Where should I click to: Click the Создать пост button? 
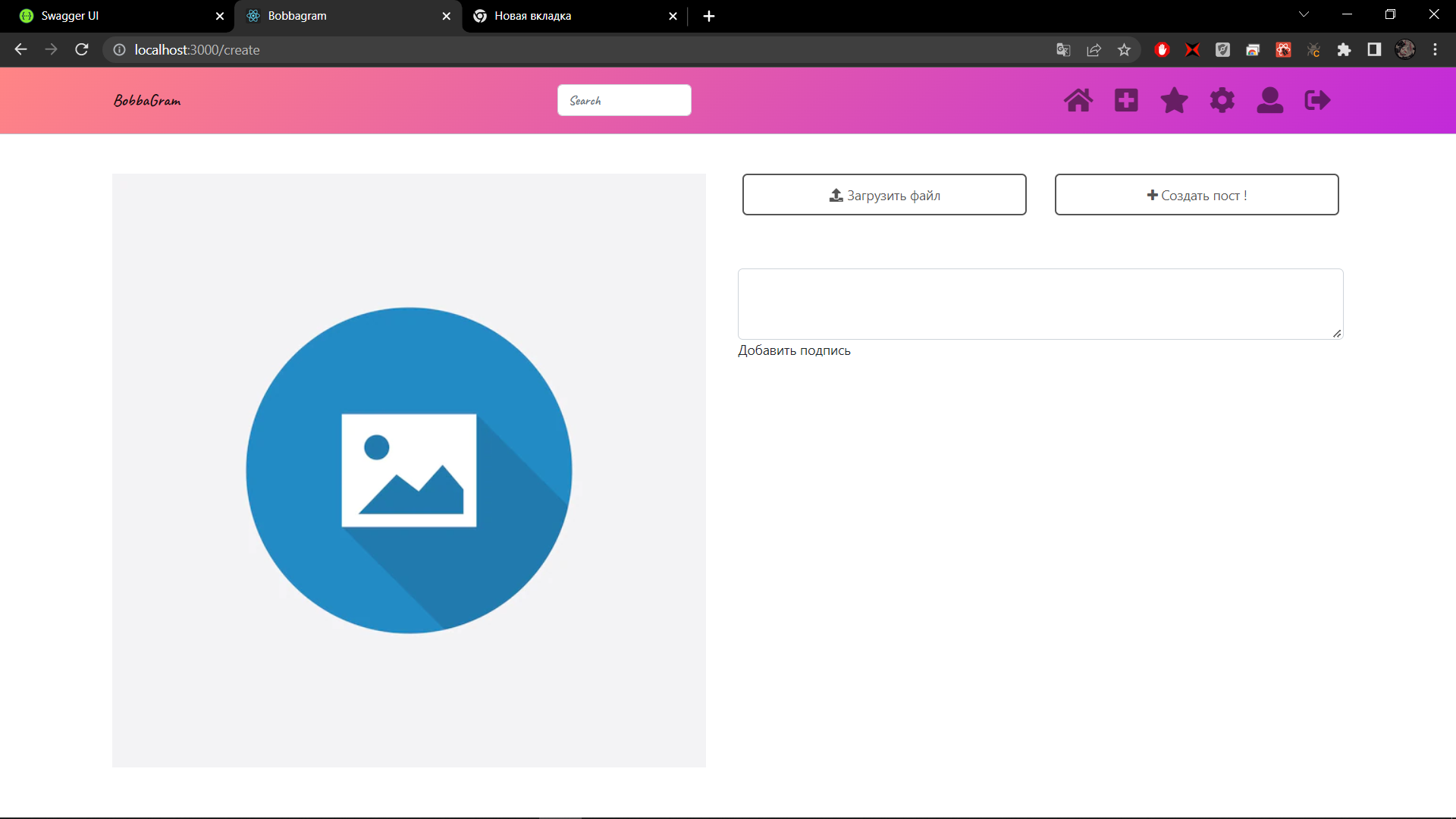(1197, 195)
